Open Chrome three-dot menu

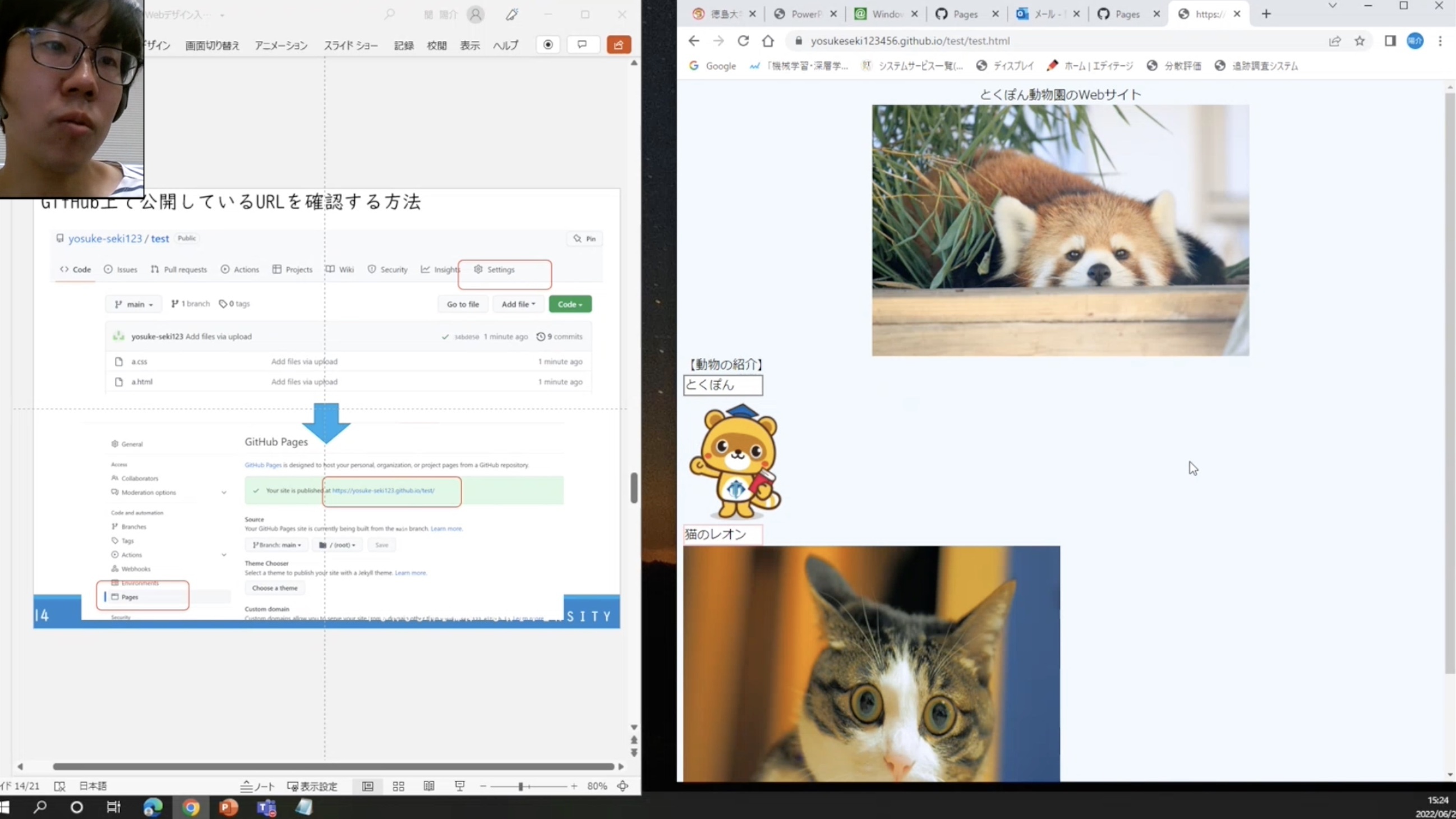pos(1440,41)
